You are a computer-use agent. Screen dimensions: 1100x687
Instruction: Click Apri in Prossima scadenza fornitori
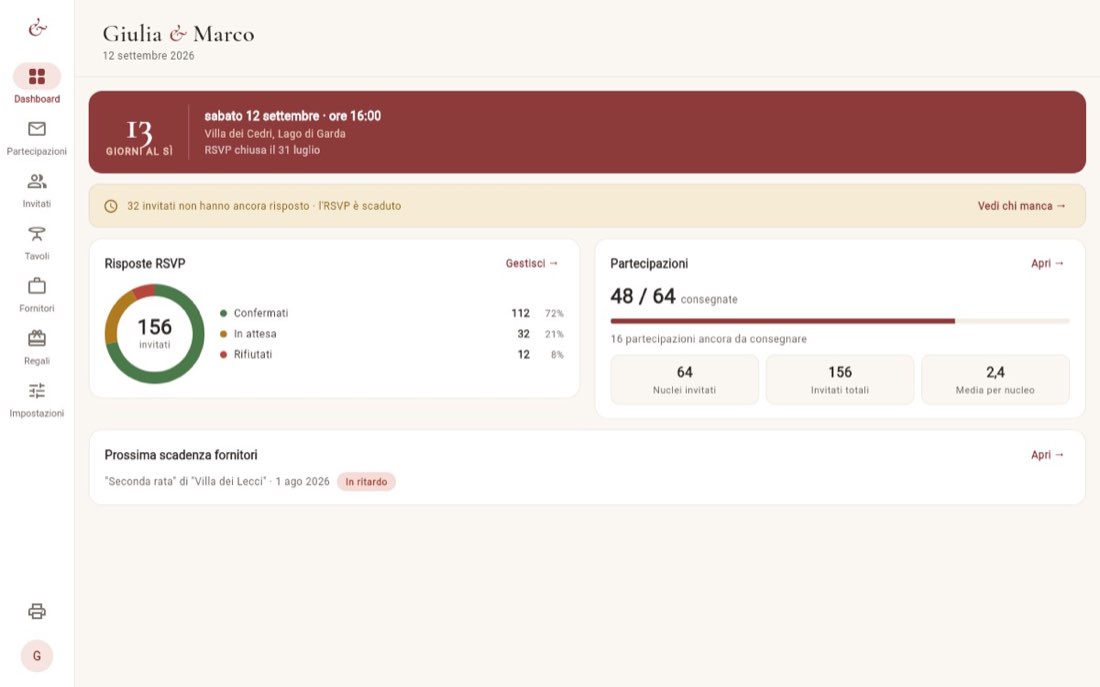tap(1047, 455)
